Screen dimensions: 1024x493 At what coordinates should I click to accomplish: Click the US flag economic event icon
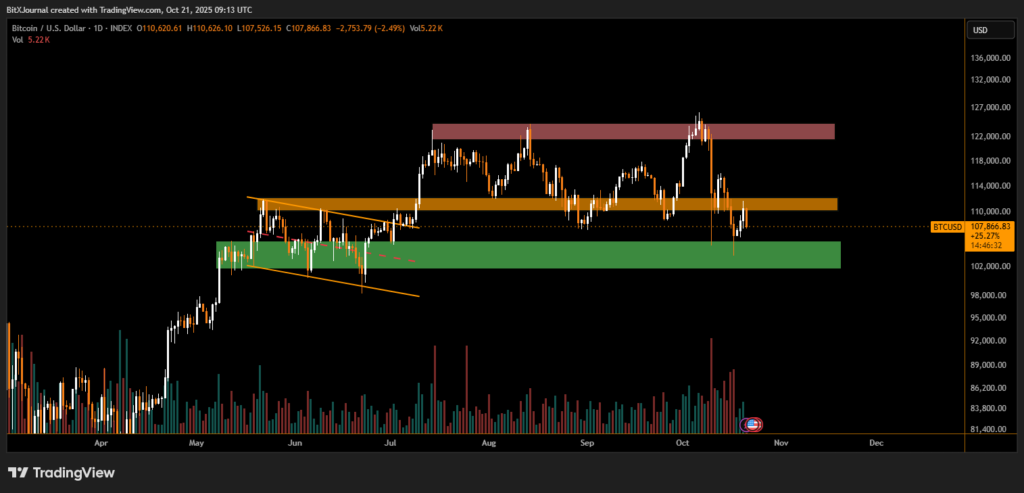coord(753,425)
